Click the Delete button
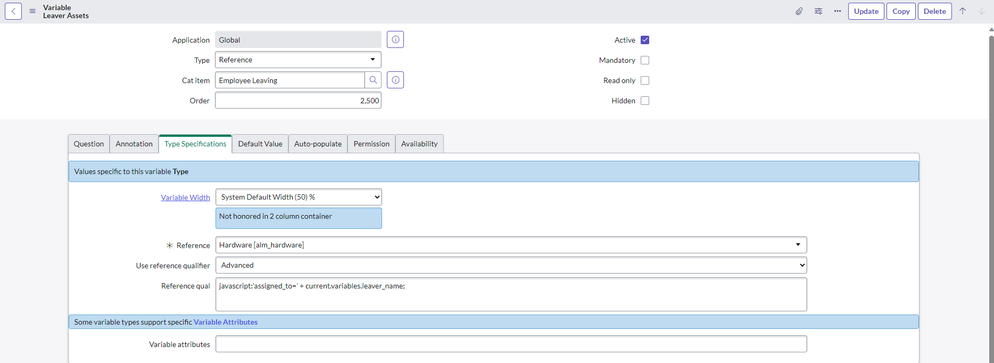 [934, 11]
